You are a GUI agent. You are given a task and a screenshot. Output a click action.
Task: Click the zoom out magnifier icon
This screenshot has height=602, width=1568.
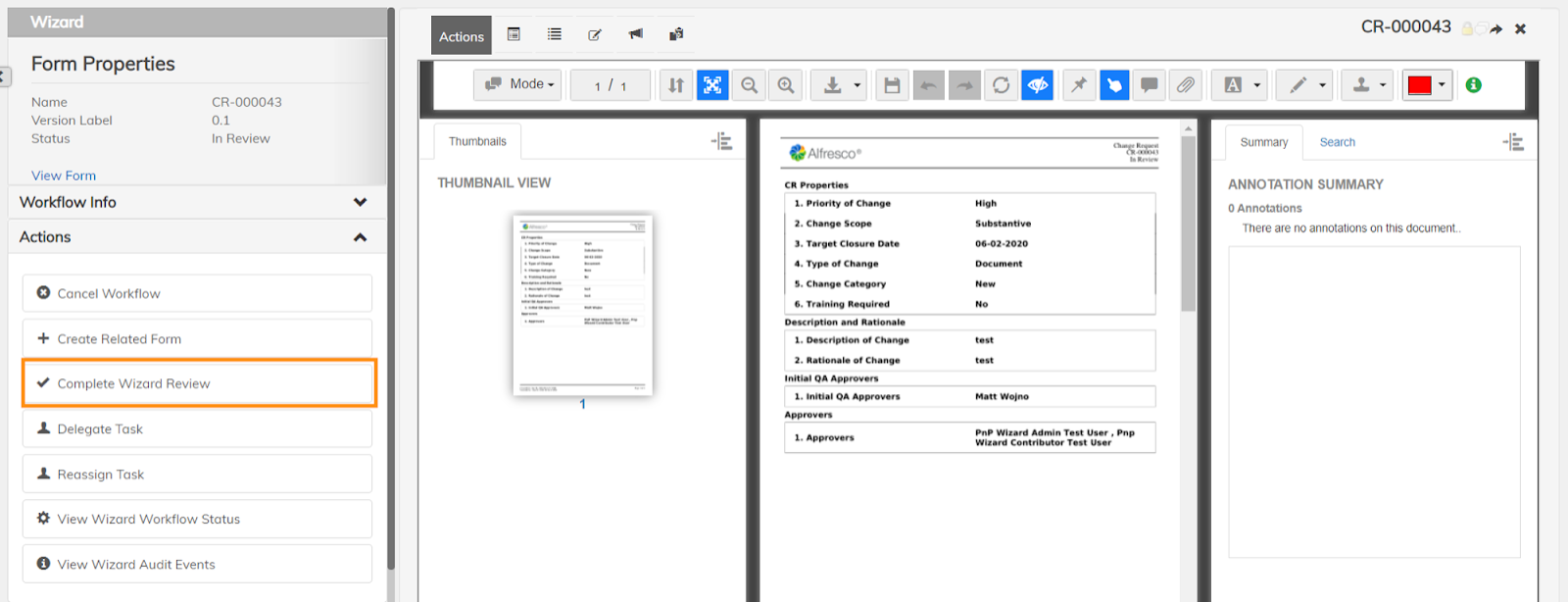coord(750,85)
